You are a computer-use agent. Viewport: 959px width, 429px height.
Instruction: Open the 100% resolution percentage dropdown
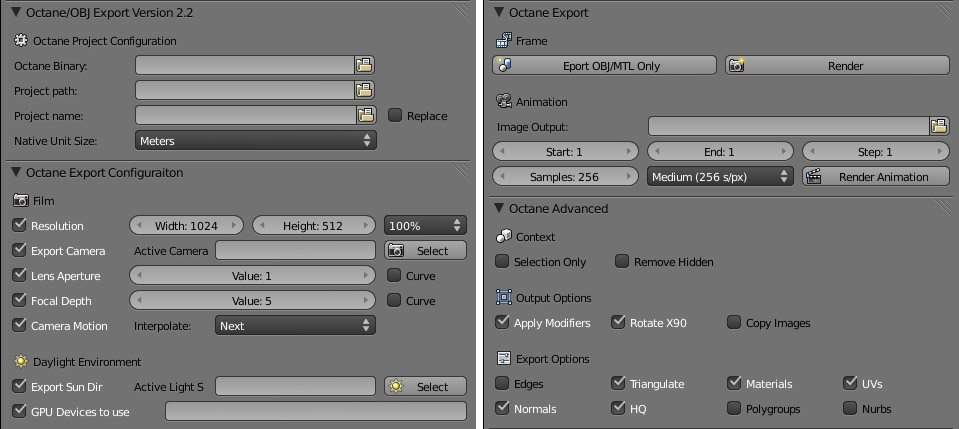point(425,226)
